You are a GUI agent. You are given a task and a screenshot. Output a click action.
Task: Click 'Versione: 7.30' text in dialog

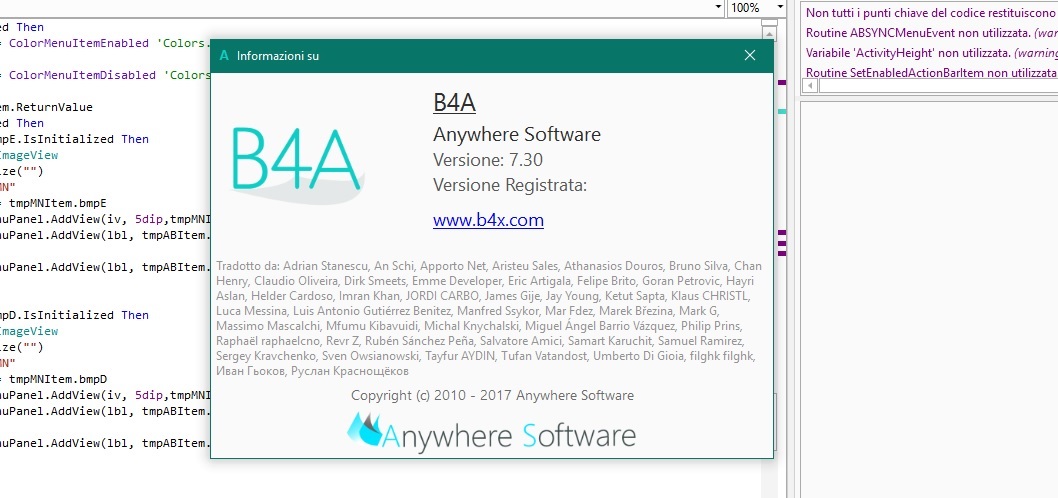coord(488,160)
